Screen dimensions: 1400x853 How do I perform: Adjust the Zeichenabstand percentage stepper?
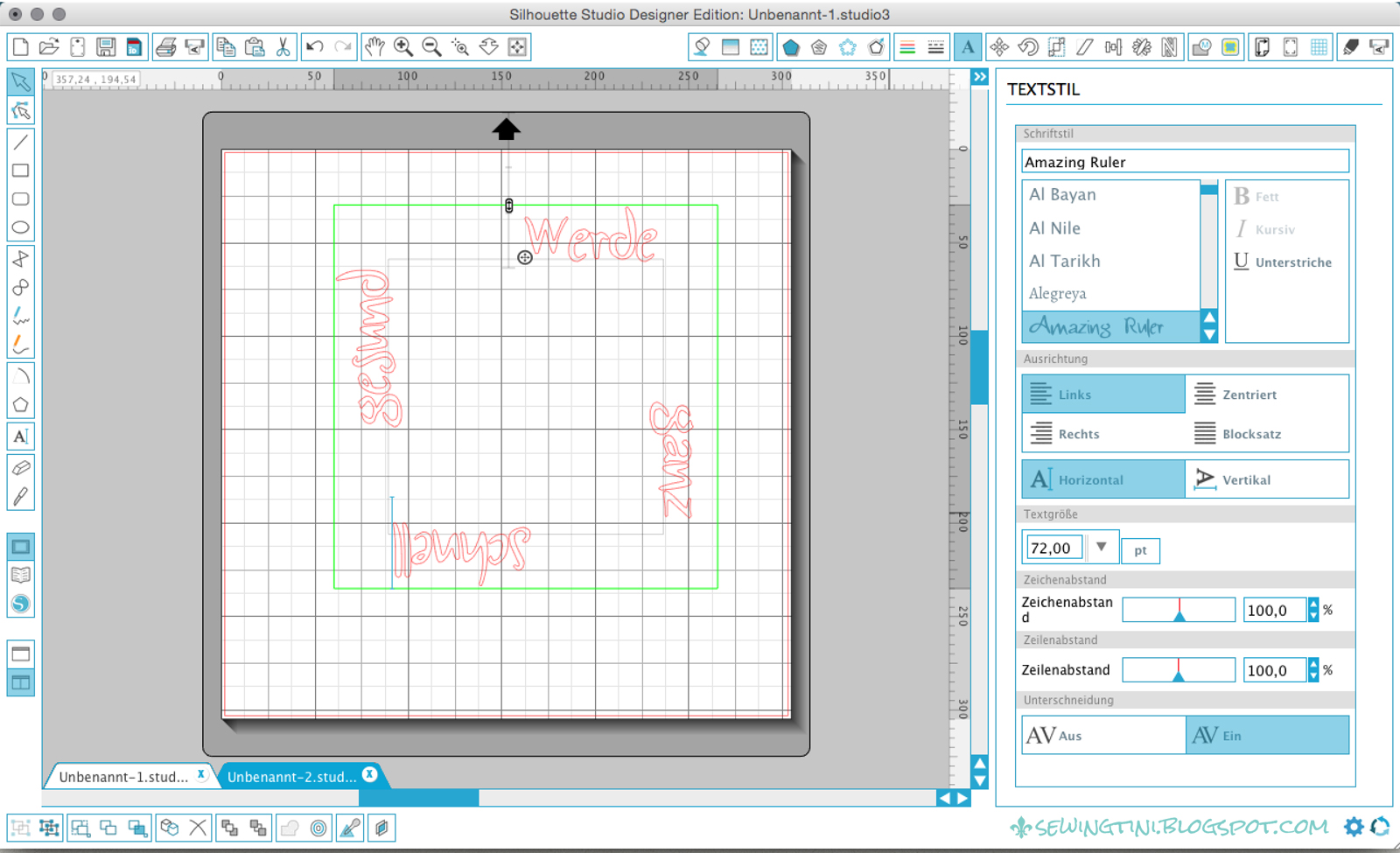(1312, 610)
